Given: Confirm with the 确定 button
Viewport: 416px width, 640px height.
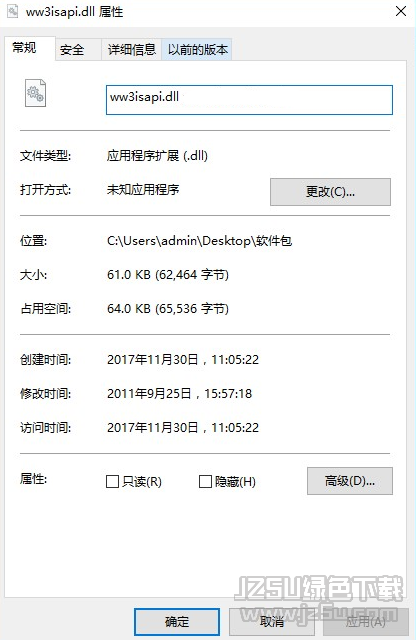Looking at the screenshot, I should tap(177, 622).
